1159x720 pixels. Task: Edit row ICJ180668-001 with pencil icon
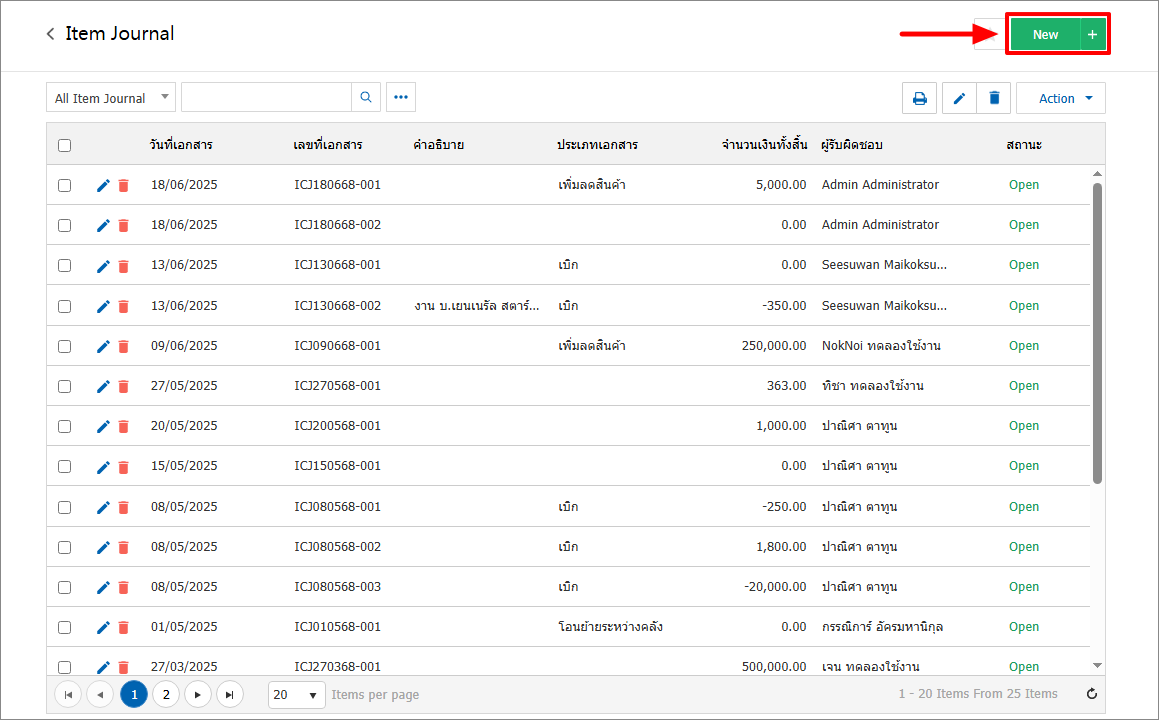pos(103,185)
